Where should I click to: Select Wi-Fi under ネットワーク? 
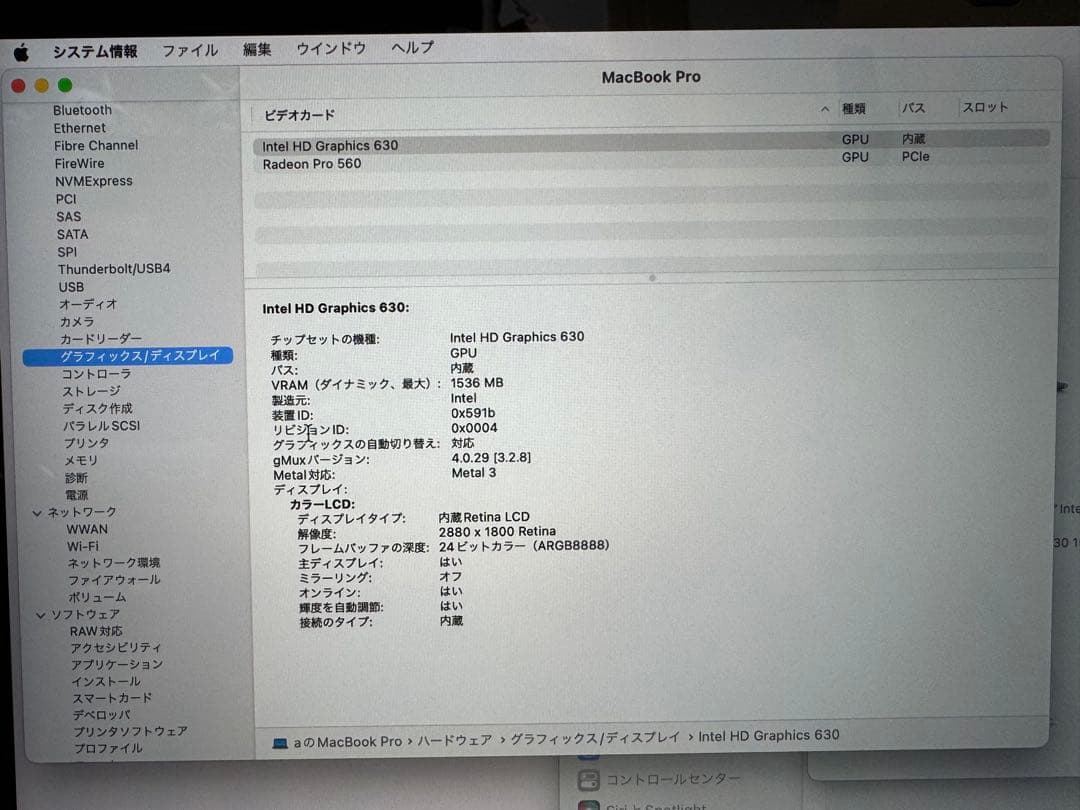point(84,546)
